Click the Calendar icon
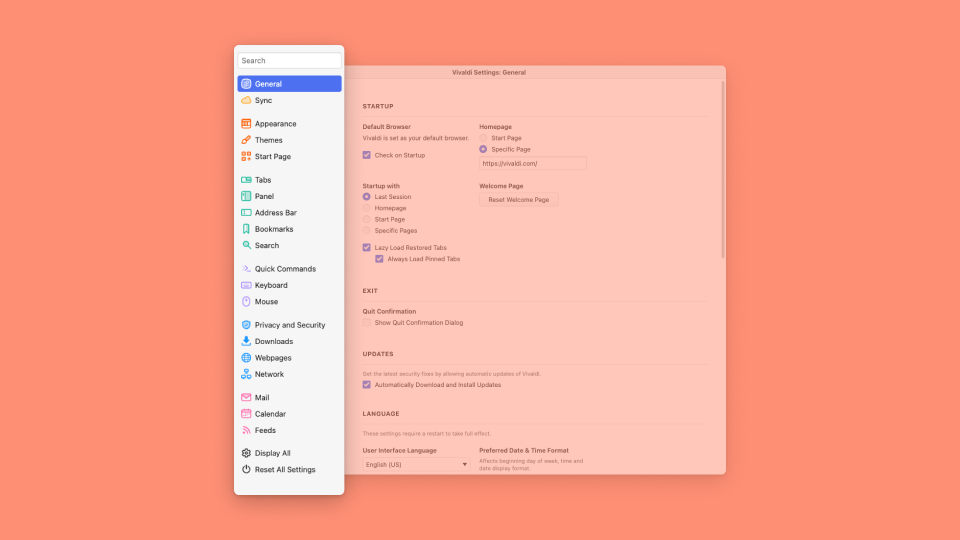The height and width of the screenshot is (540, 960). pos(246,414)
